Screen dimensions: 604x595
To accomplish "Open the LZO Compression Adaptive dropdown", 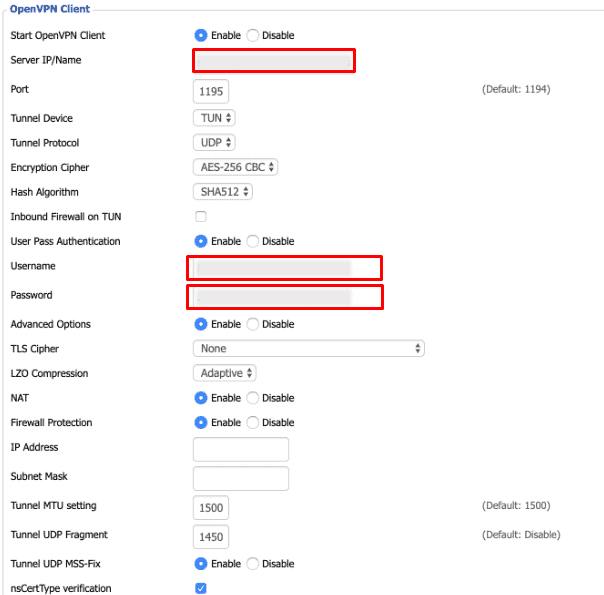I will [225, 373].
